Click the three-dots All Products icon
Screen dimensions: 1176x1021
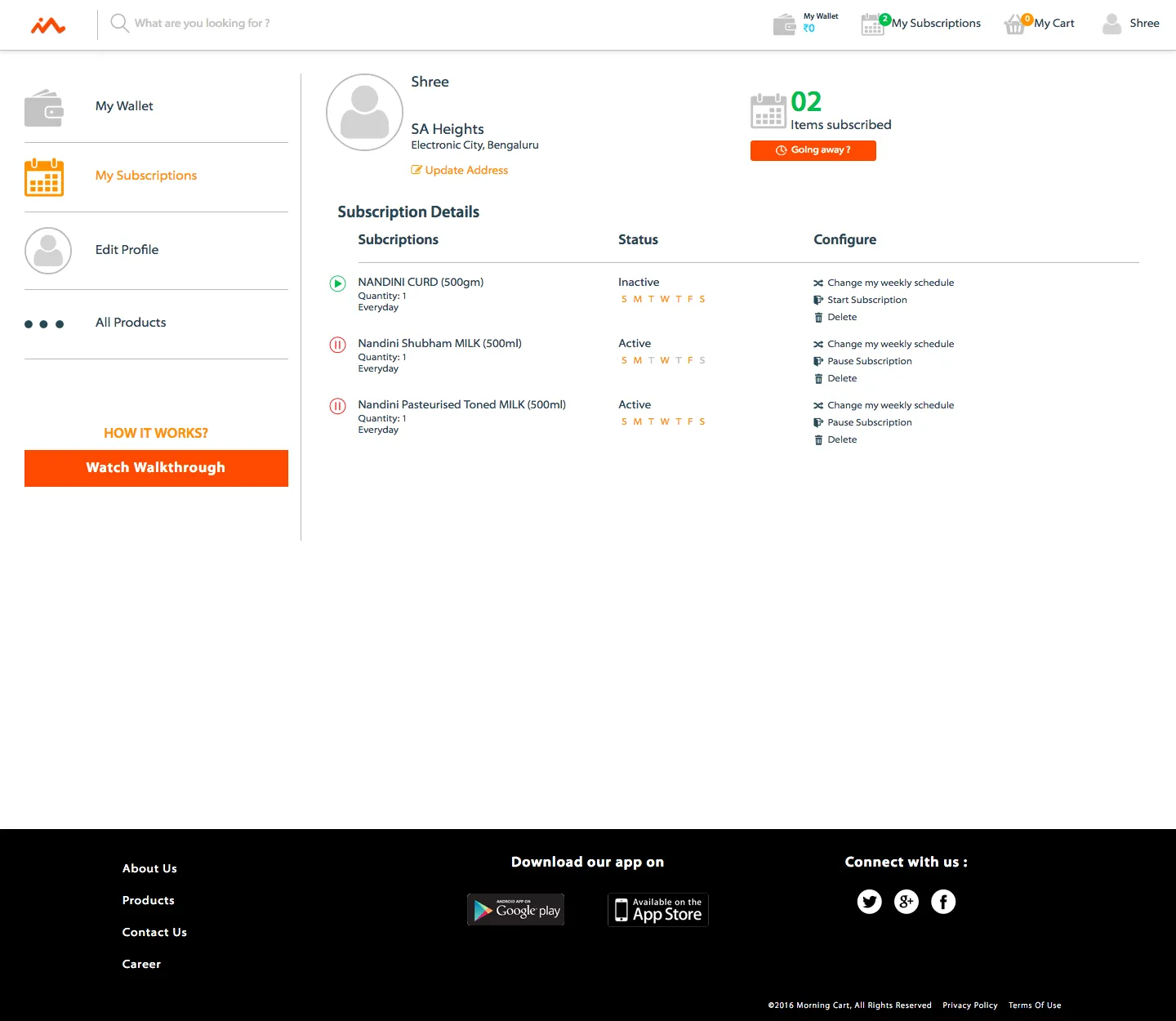tap(44, 324)
